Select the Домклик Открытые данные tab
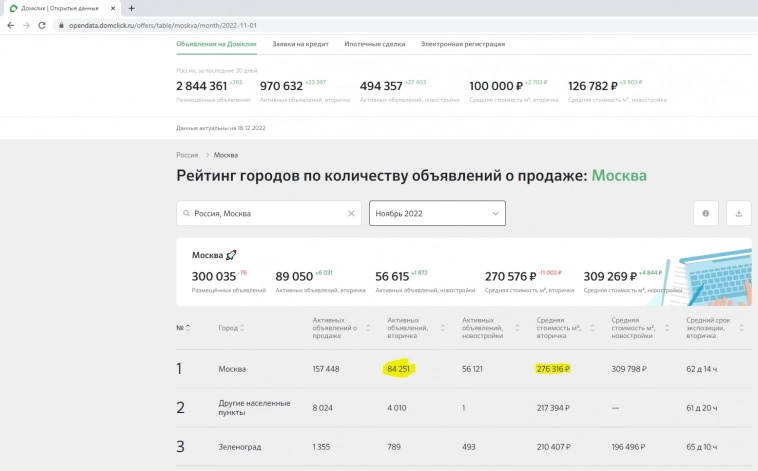This screenshot has width=758, height=471. tap(60, 8)
